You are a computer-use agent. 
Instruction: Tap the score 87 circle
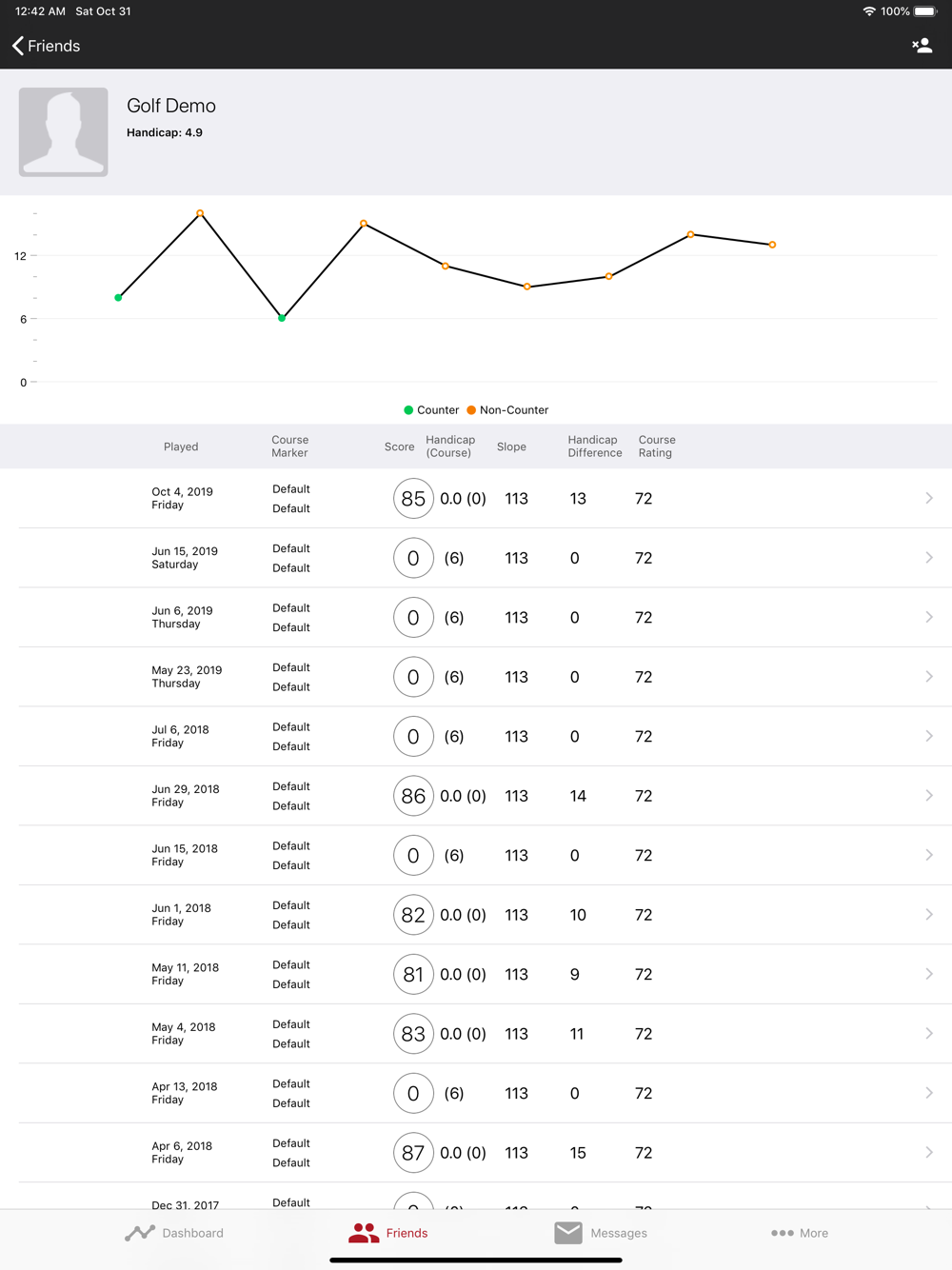413,1153
